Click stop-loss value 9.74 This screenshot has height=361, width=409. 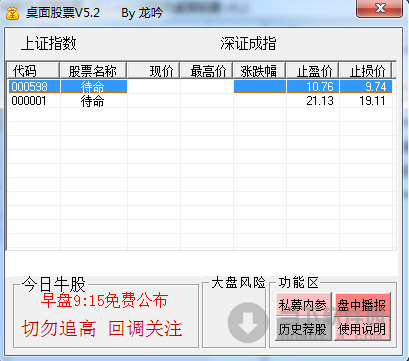click(375, 87)
